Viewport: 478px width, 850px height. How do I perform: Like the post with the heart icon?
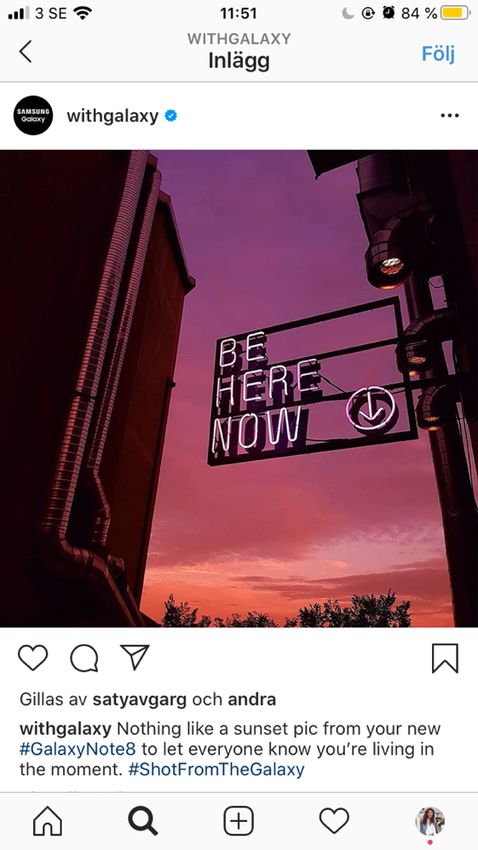coord(33,658)
